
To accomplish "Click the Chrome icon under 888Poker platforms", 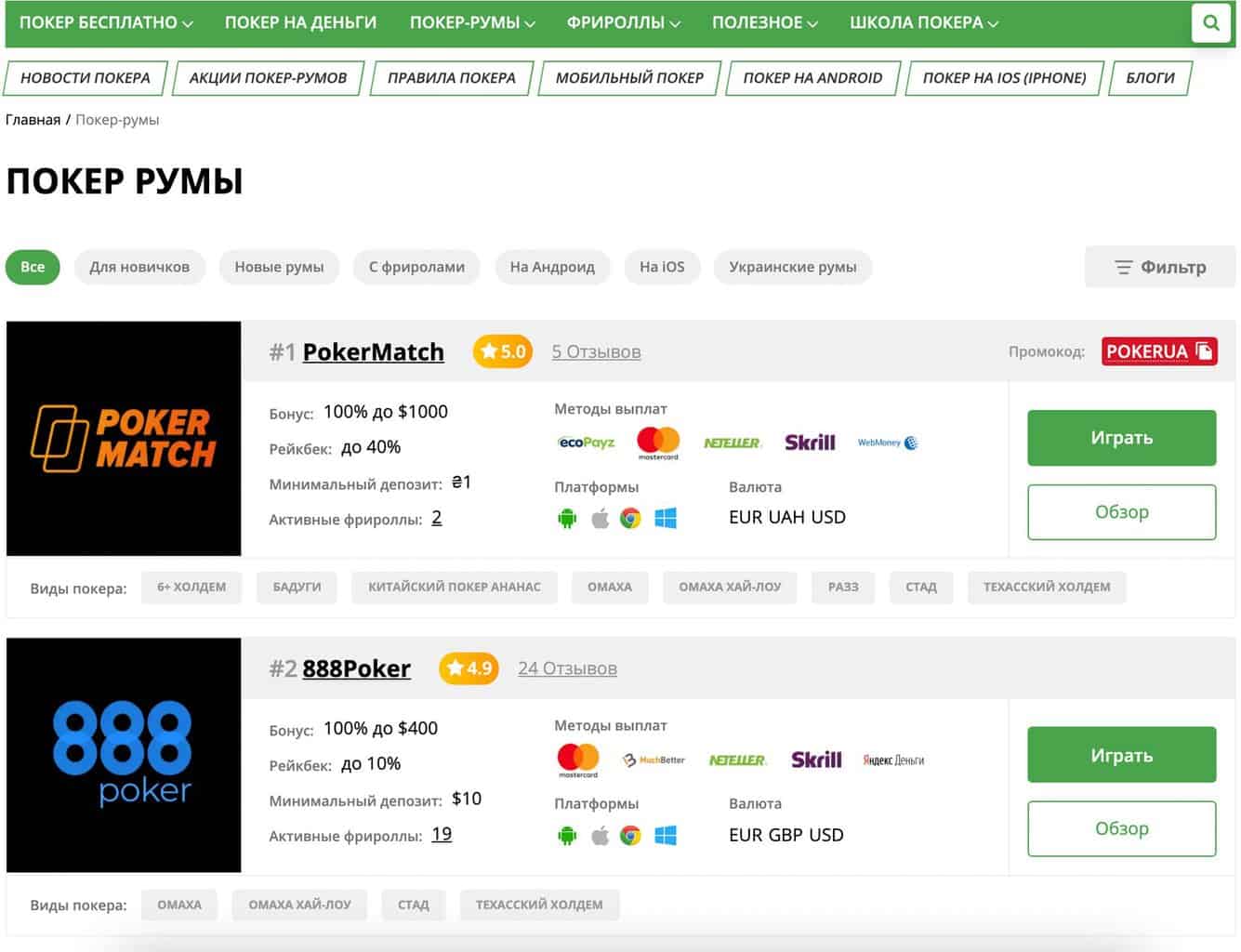I will [x=630, y=836].
